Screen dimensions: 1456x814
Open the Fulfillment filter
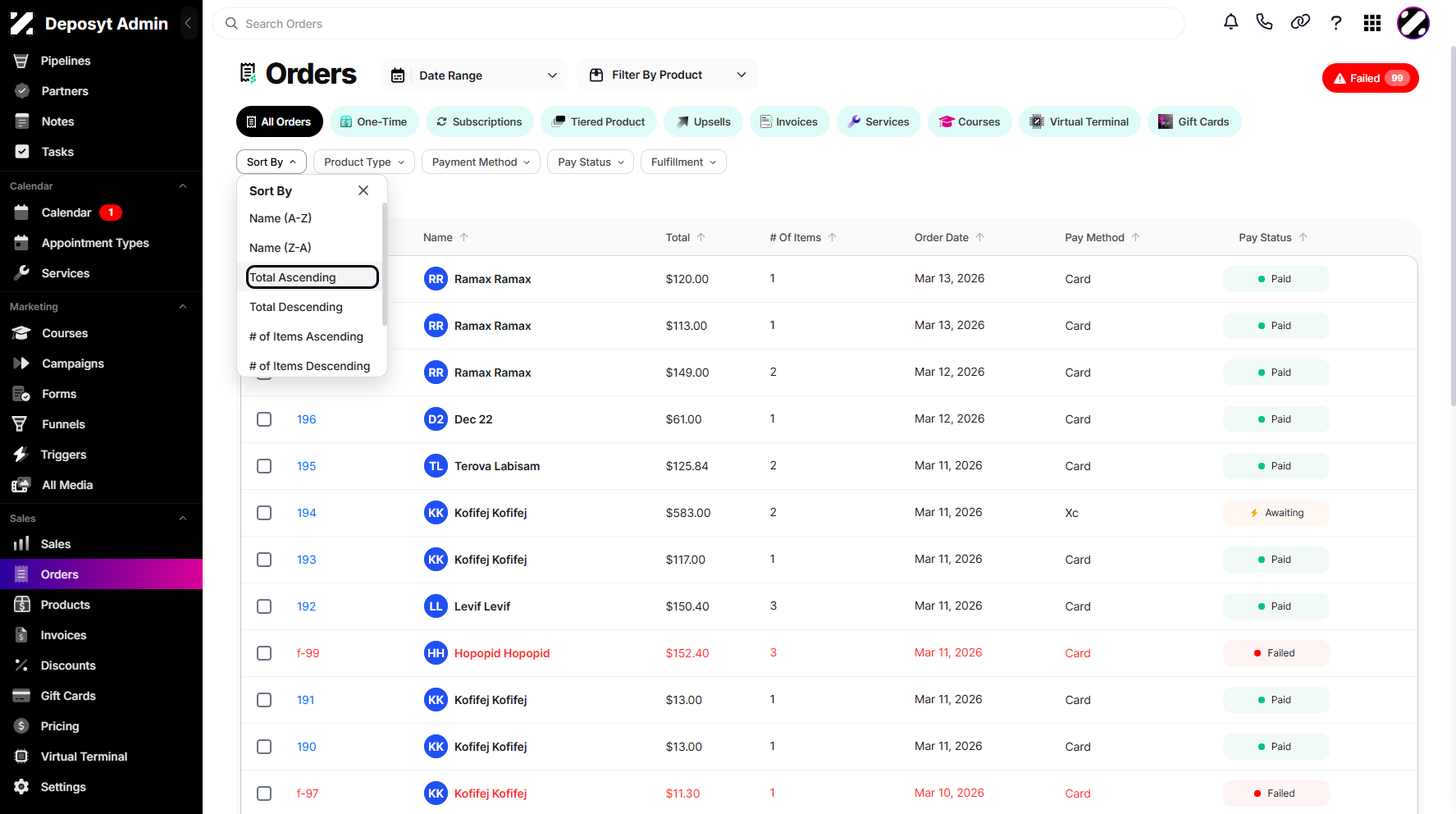pyautogui.click(x=683, y=162)
